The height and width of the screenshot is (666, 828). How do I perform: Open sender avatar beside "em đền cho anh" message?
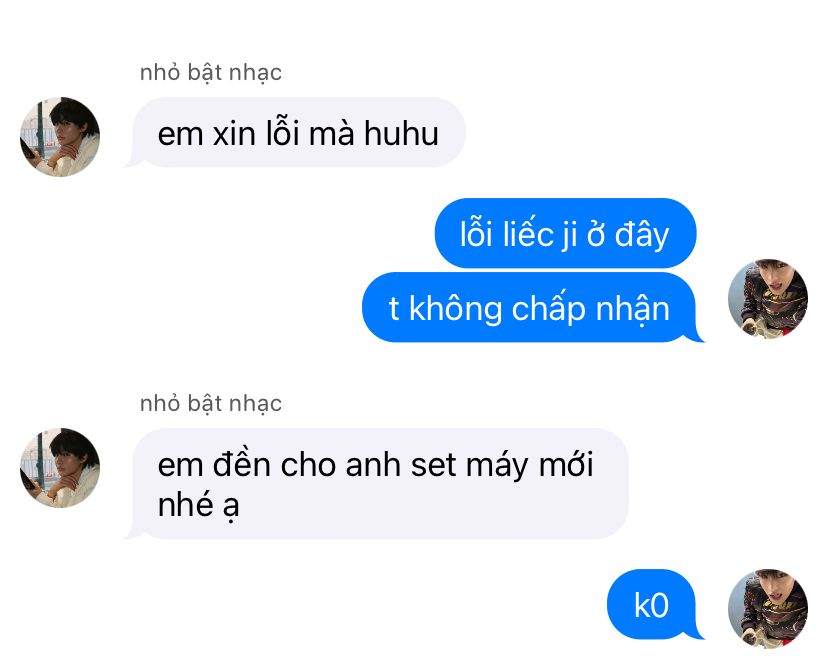coord(60,468)
